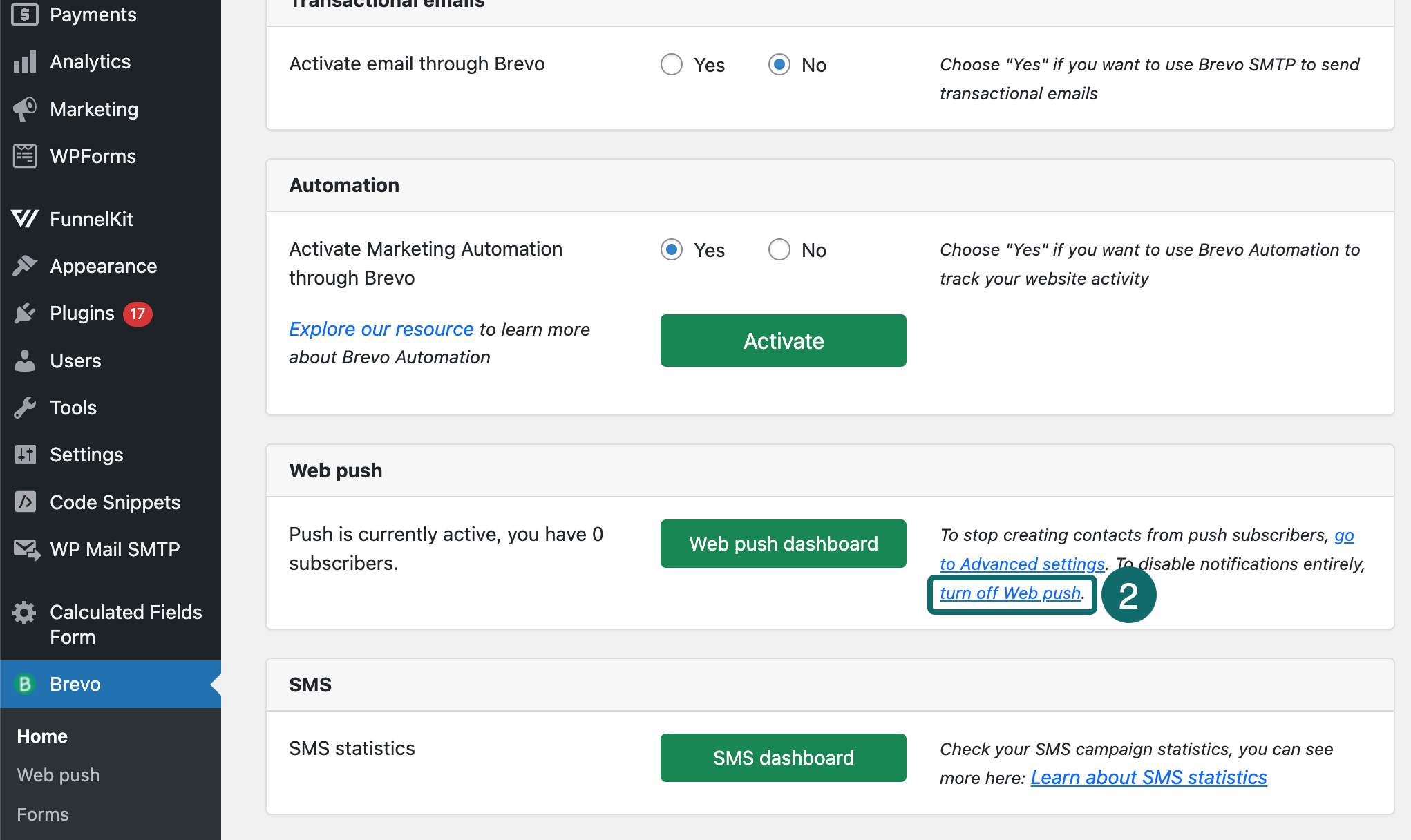Click the turn off Web push link

tap(1011, 593)
